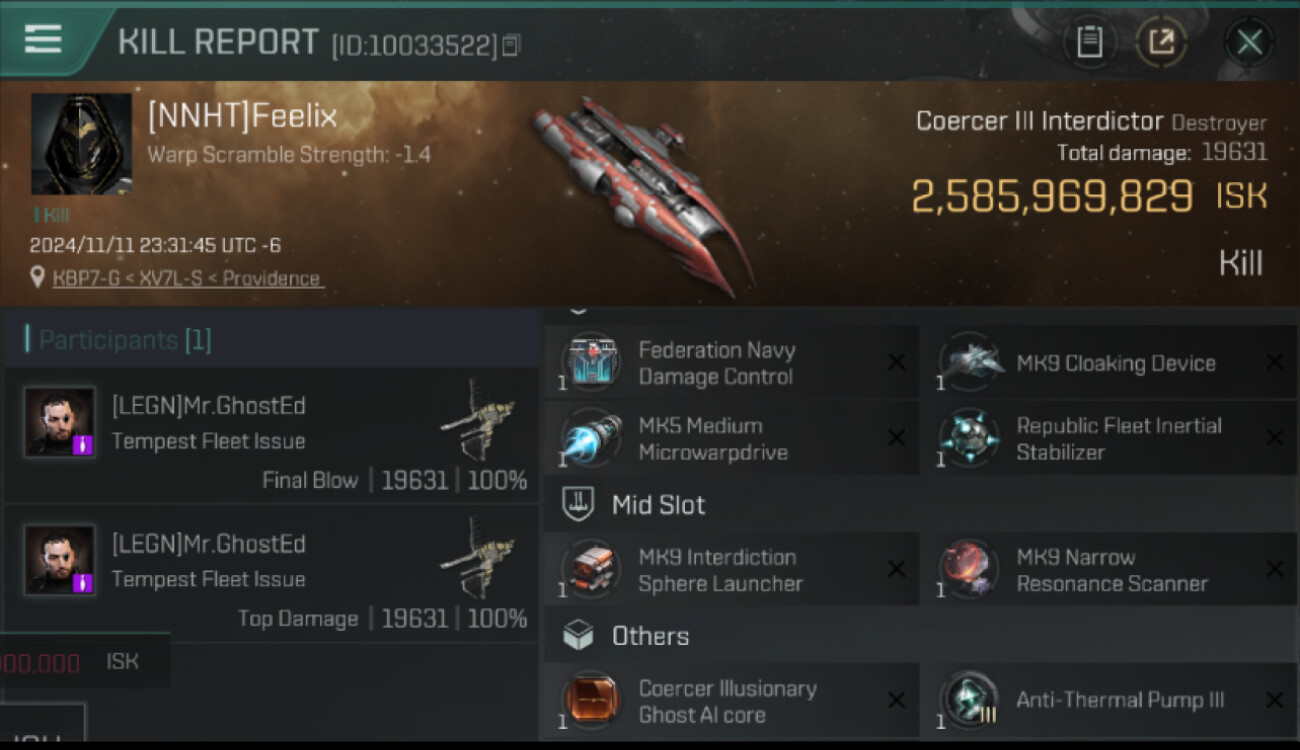Tap the Anti-Thermal Pump III rig
Image resolution: width=1300 pixels, height=750 pixels.
click(1109, 702)
